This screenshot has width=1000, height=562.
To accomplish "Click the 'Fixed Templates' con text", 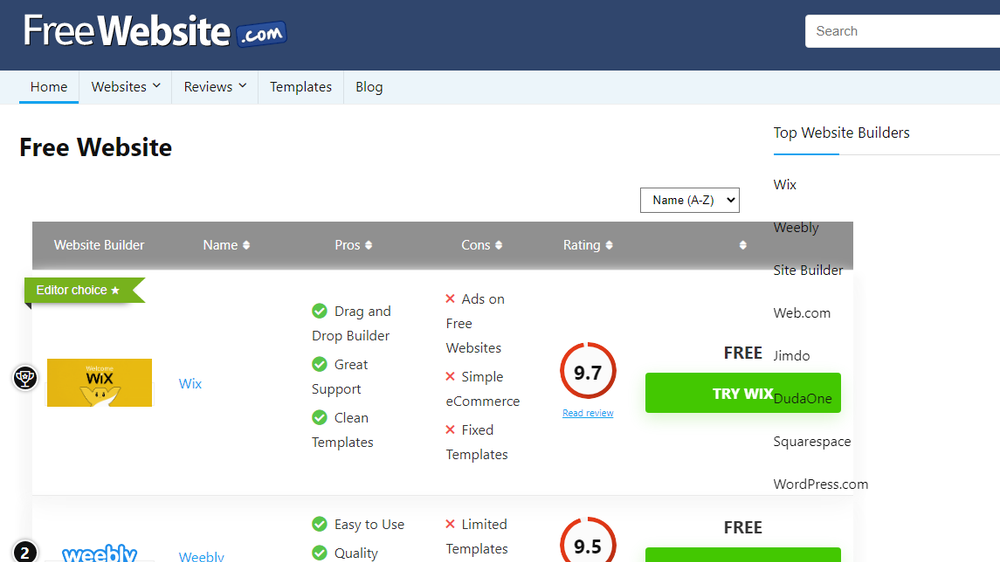I will pos(477,442).
